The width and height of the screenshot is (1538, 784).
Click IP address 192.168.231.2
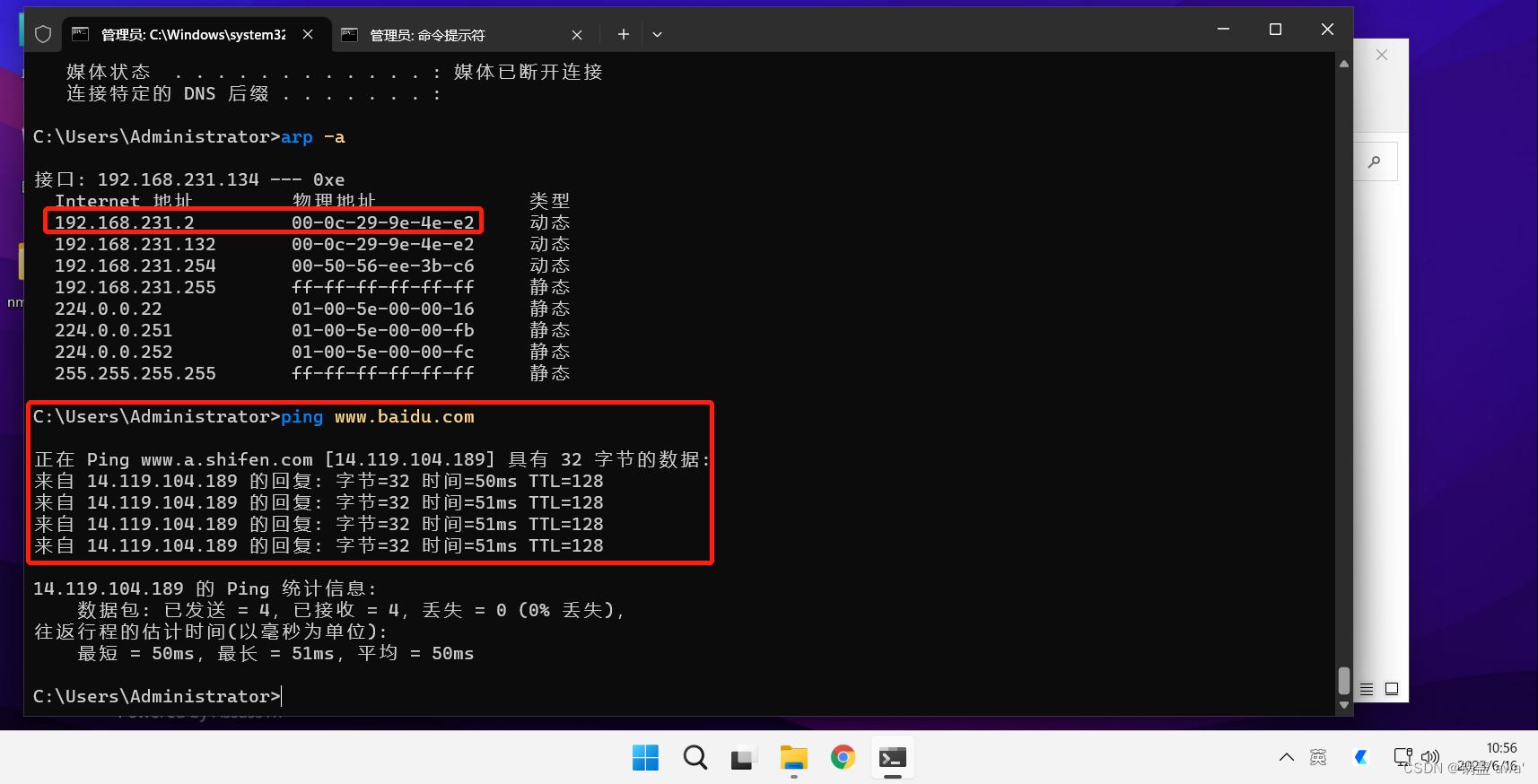click(x=125, y=222)
